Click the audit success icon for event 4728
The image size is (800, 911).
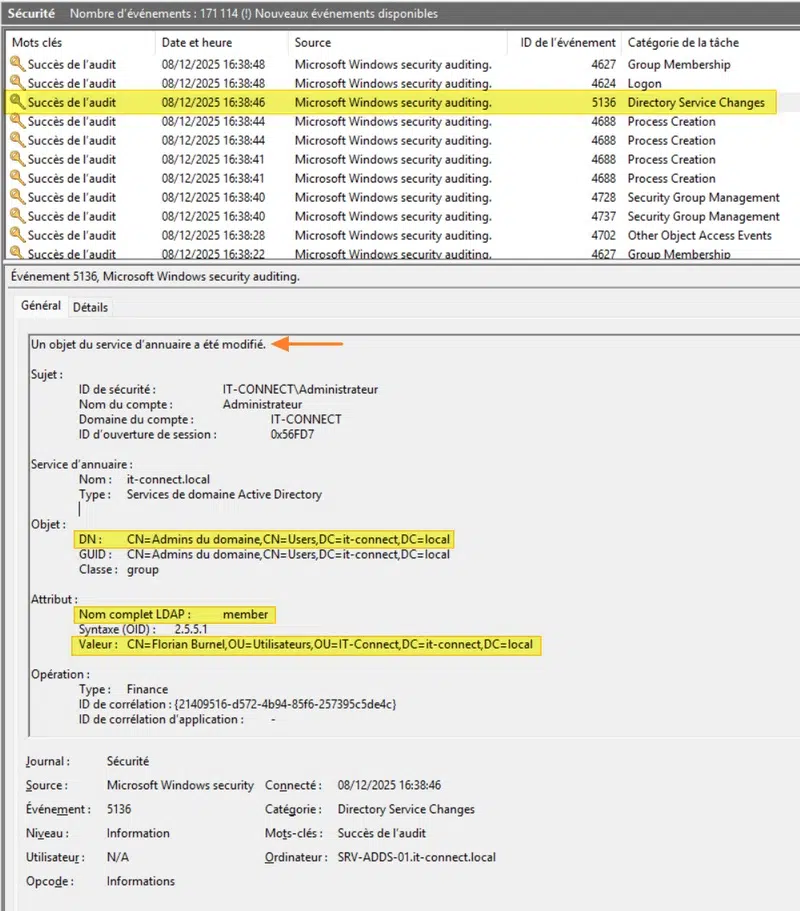pyautogui.click(x=17, y=197)
